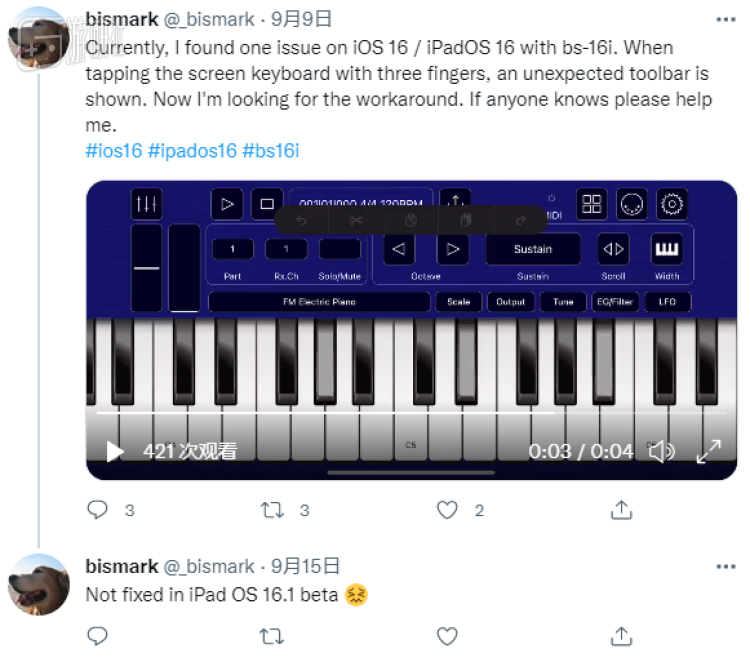Mute the video with speaker icon
The width and height of the screenshot is (750, 662).
pos(662,452)
